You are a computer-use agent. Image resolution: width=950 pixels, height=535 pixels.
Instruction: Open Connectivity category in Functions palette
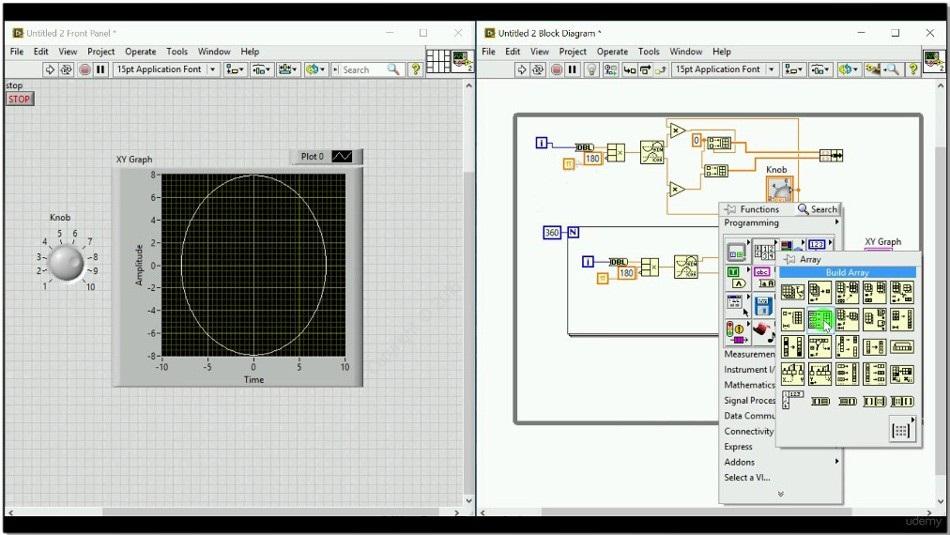(749, 431)
